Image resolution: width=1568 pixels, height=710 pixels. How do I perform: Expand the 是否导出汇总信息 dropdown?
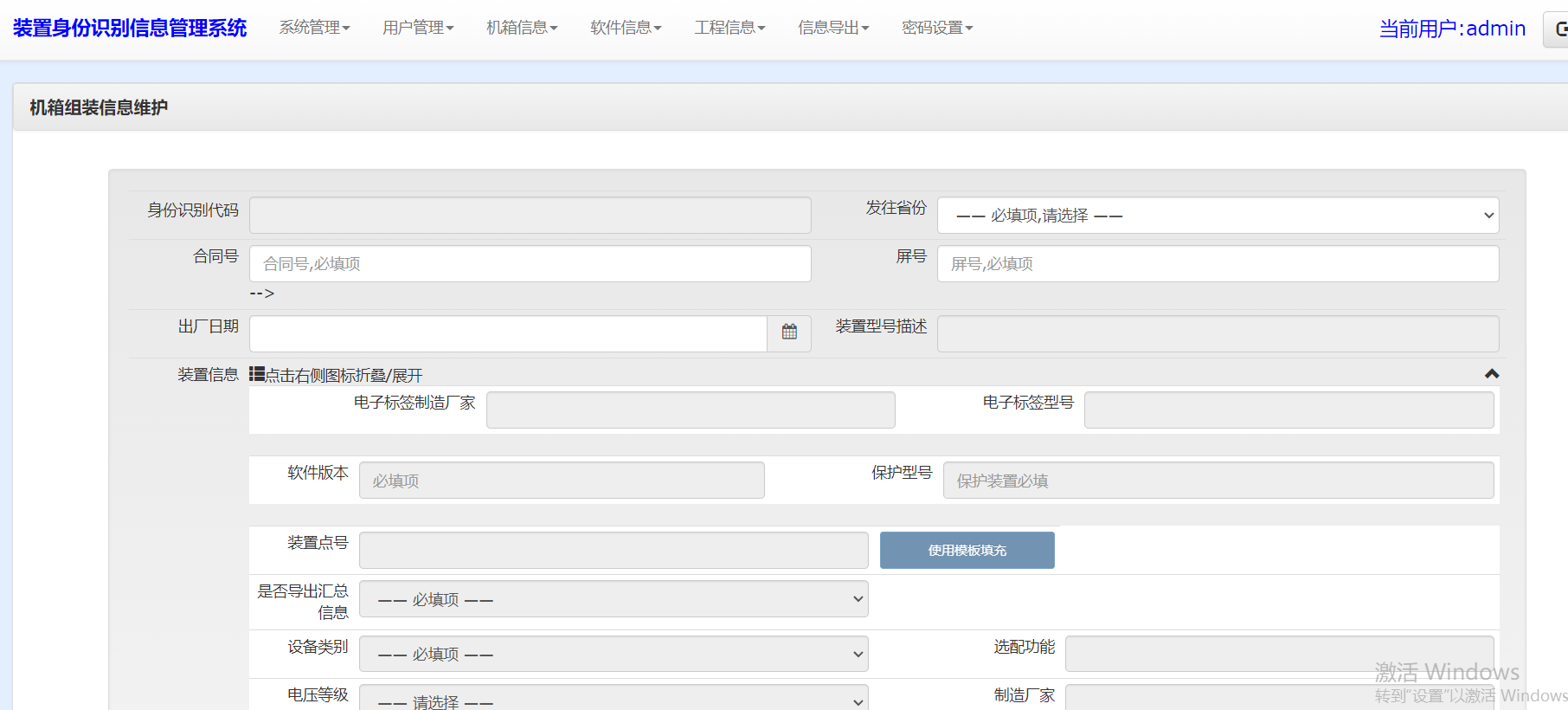point(614,599)
